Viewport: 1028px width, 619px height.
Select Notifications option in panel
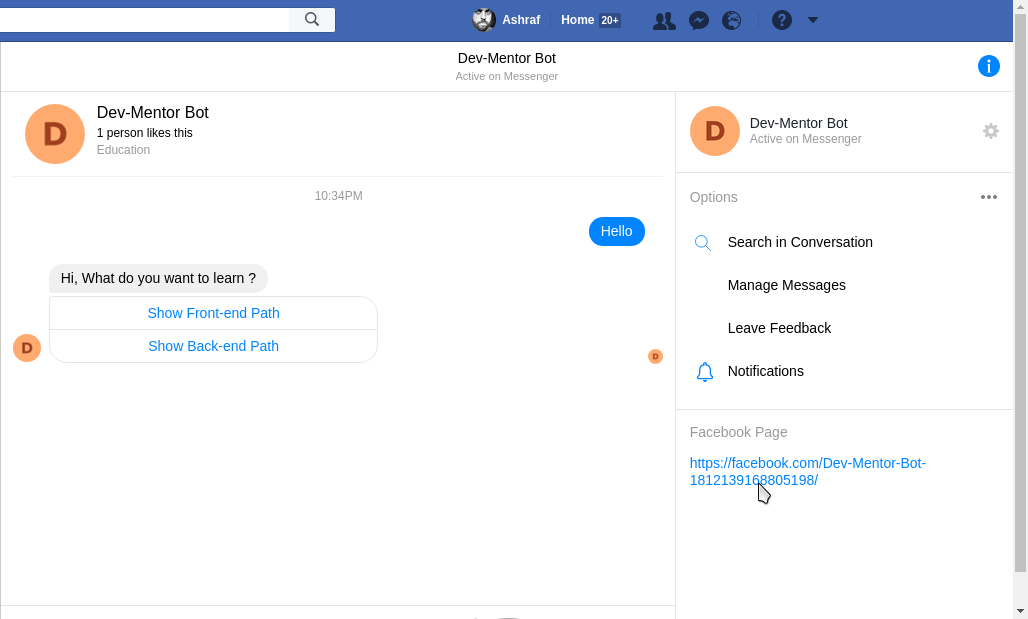[766, 371]
